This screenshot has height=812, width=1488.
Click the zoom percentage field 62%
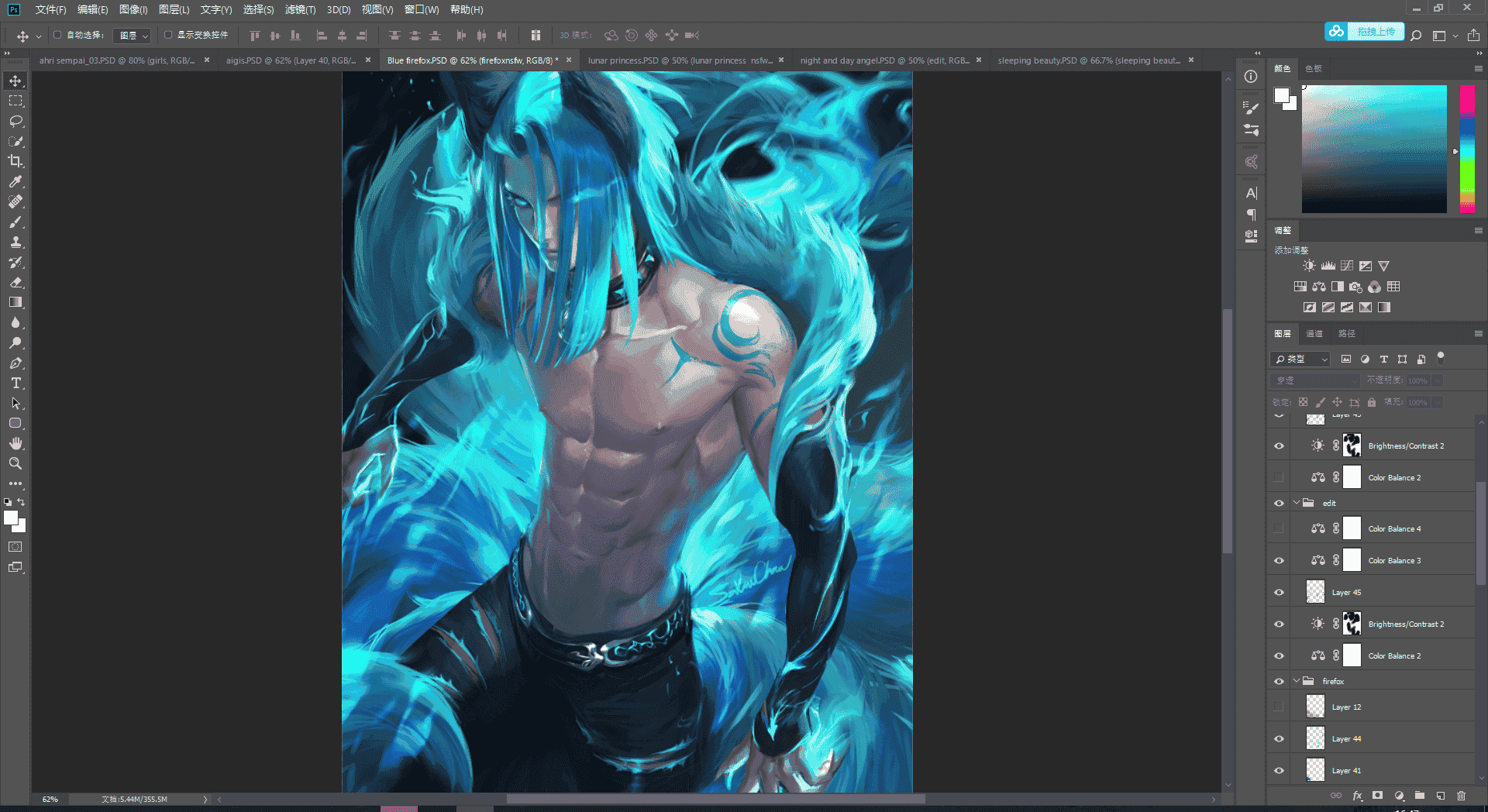click(50, 799)
